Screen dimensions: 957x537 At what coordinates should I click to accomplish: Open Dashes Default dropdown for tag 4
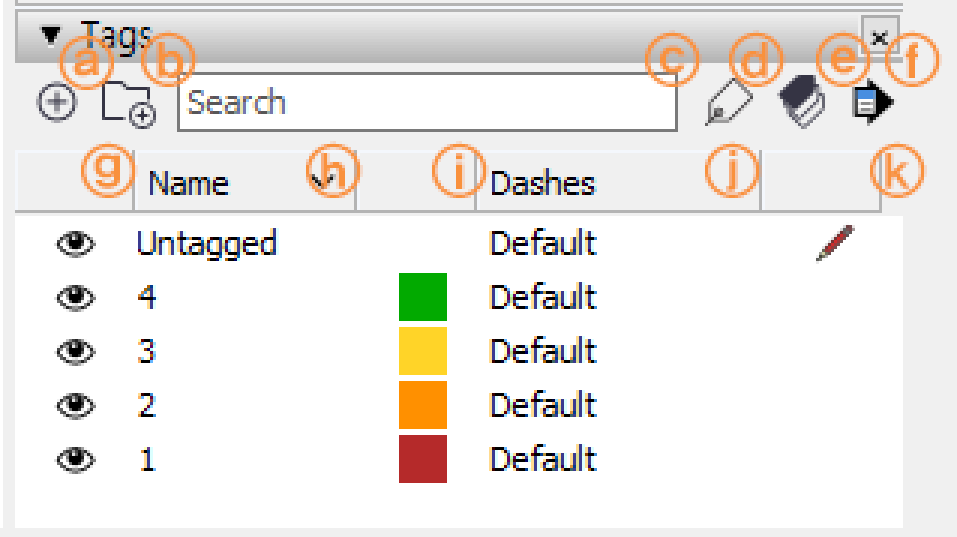point(543,297)
